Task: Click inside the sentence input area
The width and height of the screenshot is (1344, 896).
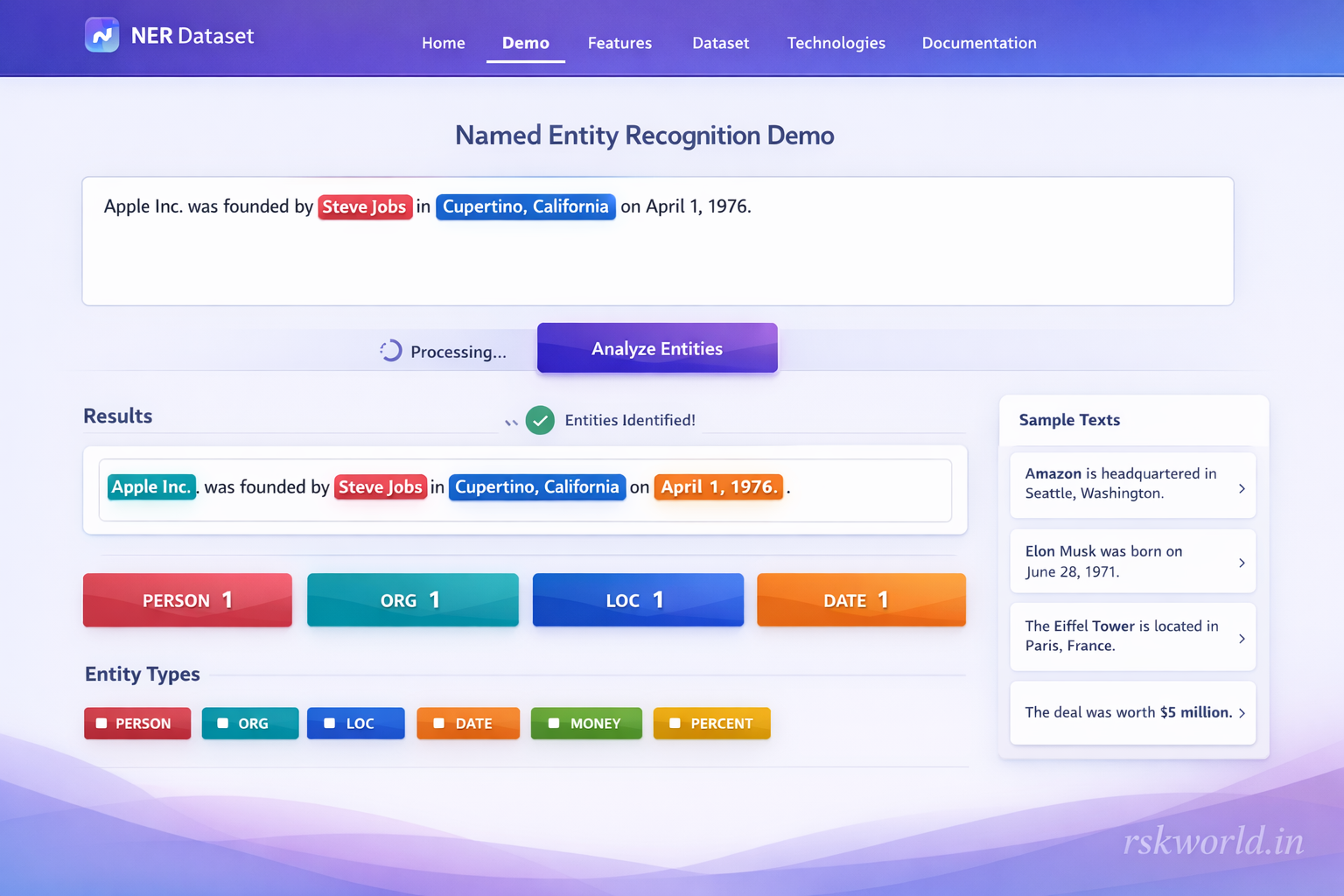Action: pos(657,254)
